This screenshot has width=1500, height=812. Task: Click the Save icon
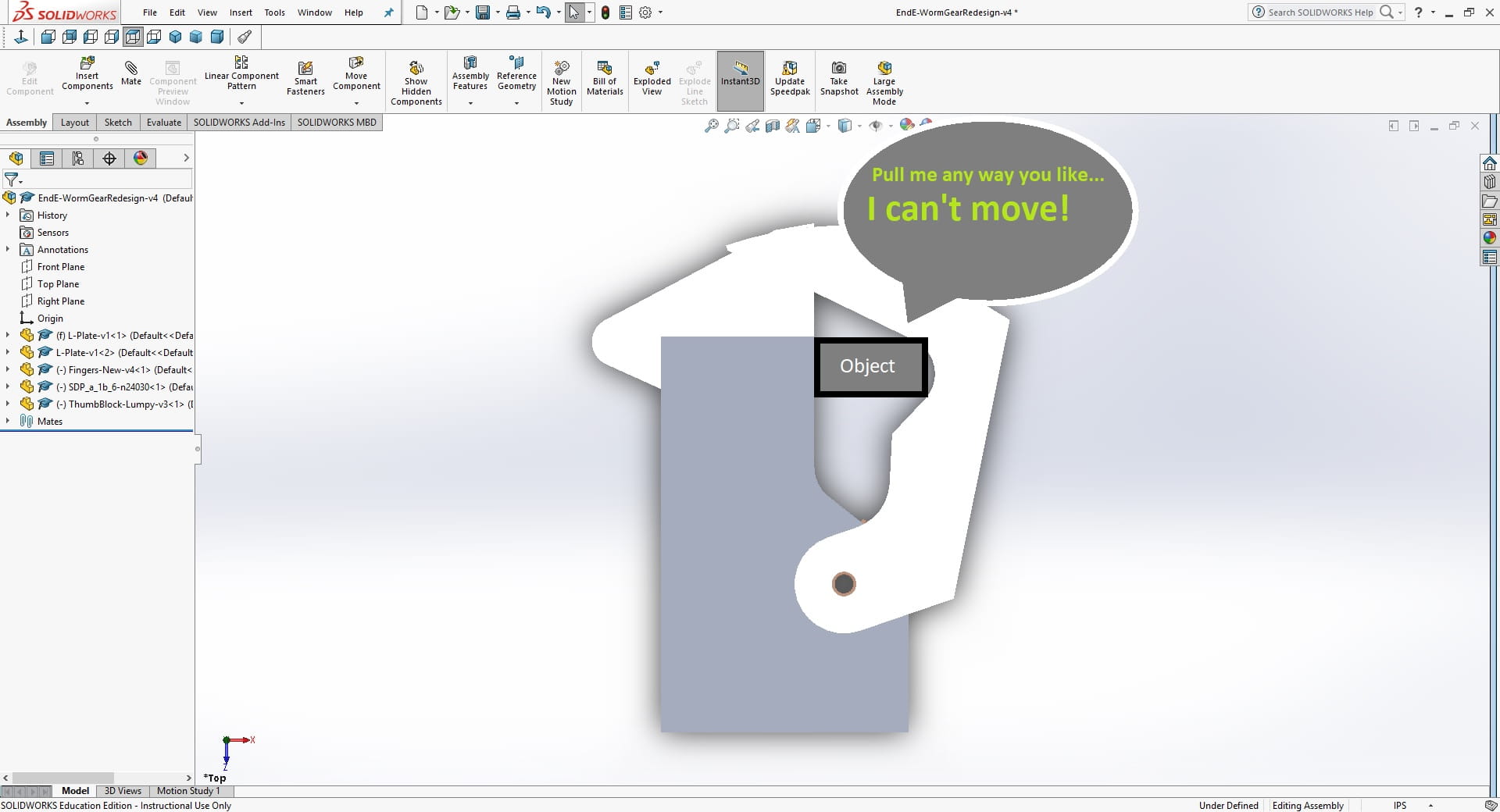pos(483,12)
